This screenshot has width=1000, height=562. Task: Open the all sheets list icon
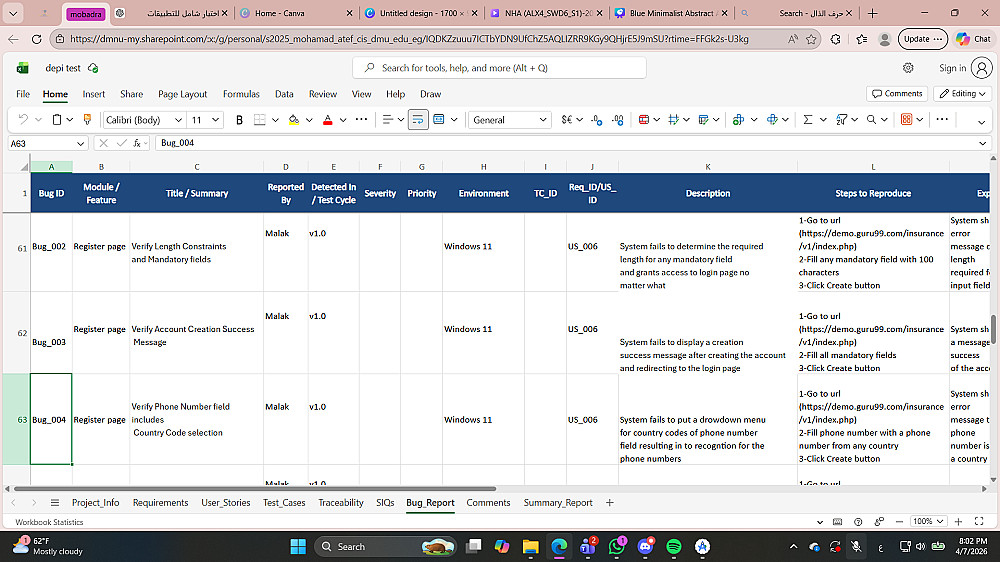(55, 503)
